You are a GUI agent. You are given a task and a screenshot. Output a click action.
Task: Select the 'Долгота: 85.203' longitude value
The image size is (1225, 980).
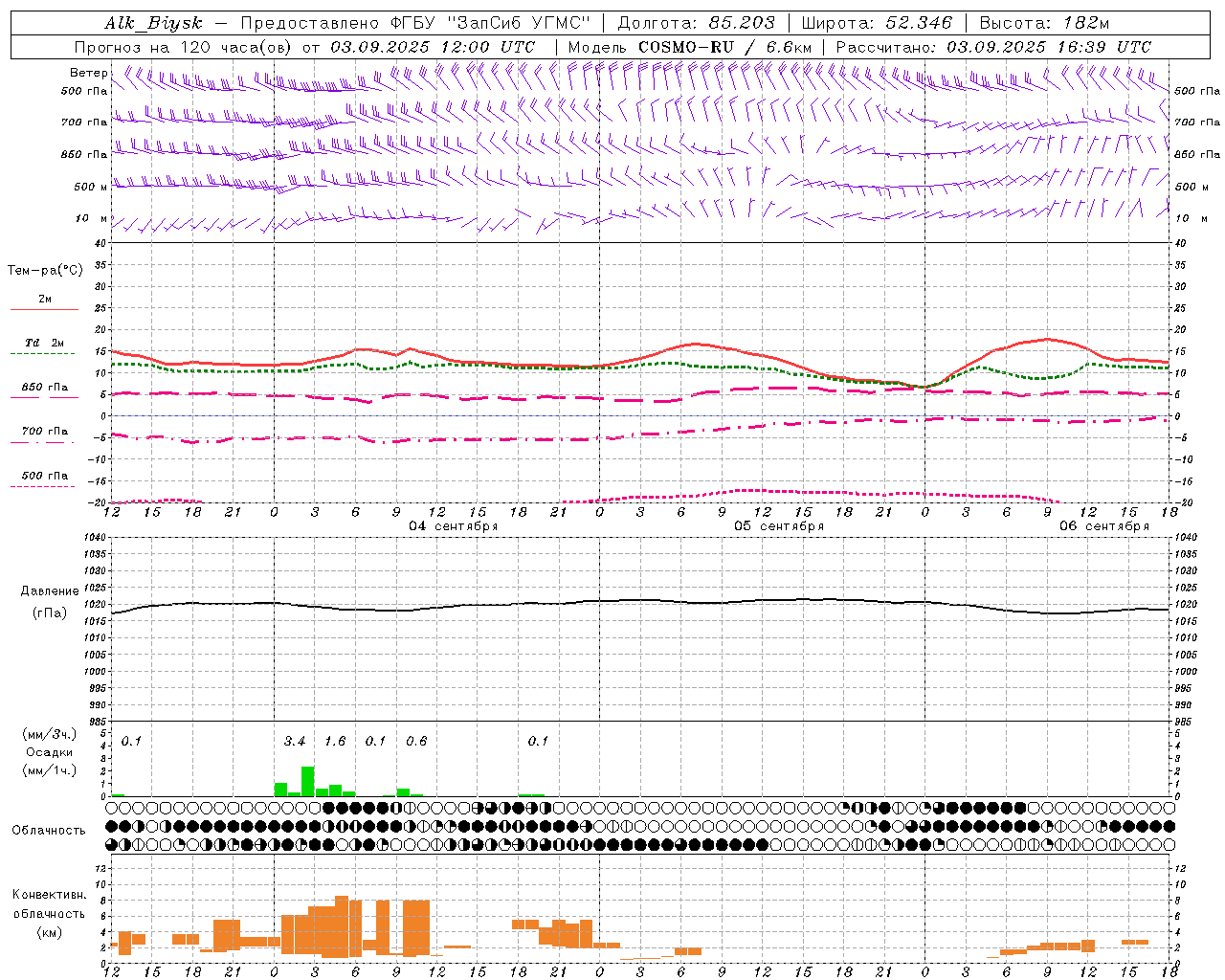pos(696,23)
